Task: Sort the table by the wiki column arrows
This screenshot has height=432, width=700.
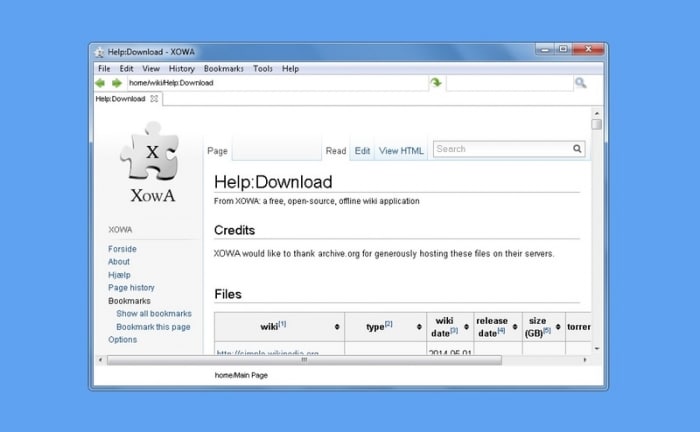Action: (337, 327)
